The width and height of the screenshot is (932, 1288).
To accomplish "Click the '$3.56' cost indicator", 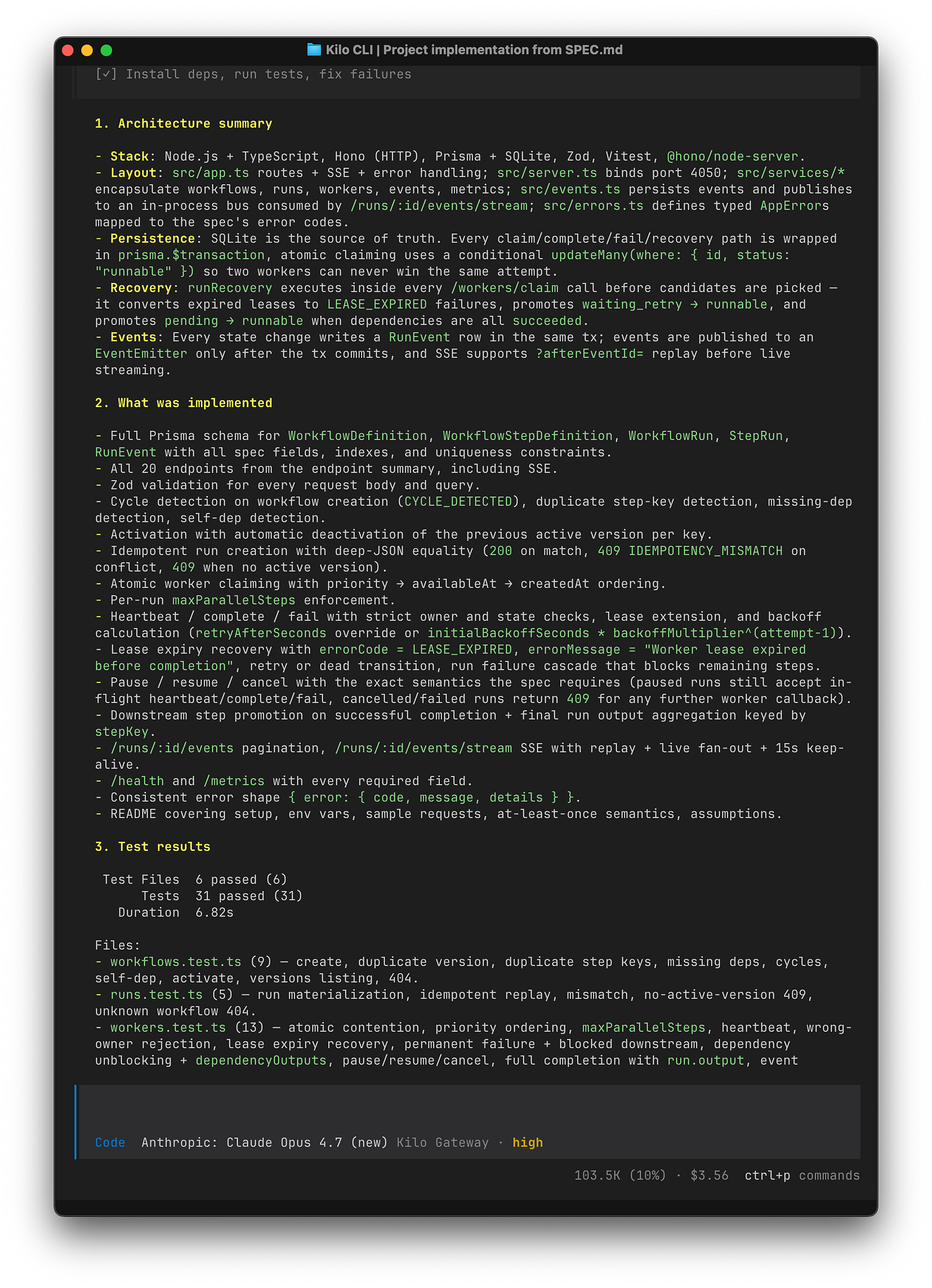I will pos(709,1175).
